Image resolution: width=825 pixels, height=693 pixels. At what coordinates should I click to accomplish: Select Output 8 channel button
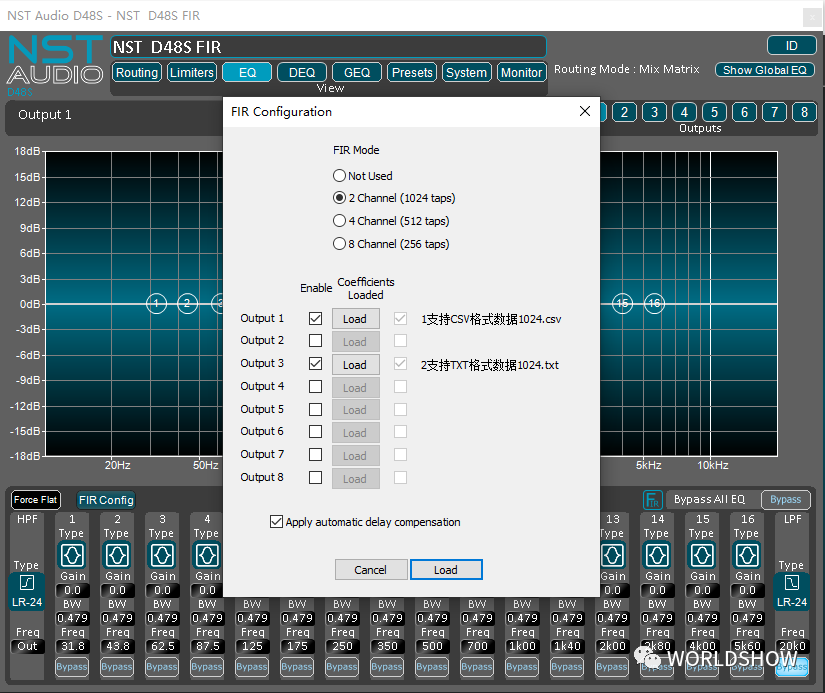[804, 112]
